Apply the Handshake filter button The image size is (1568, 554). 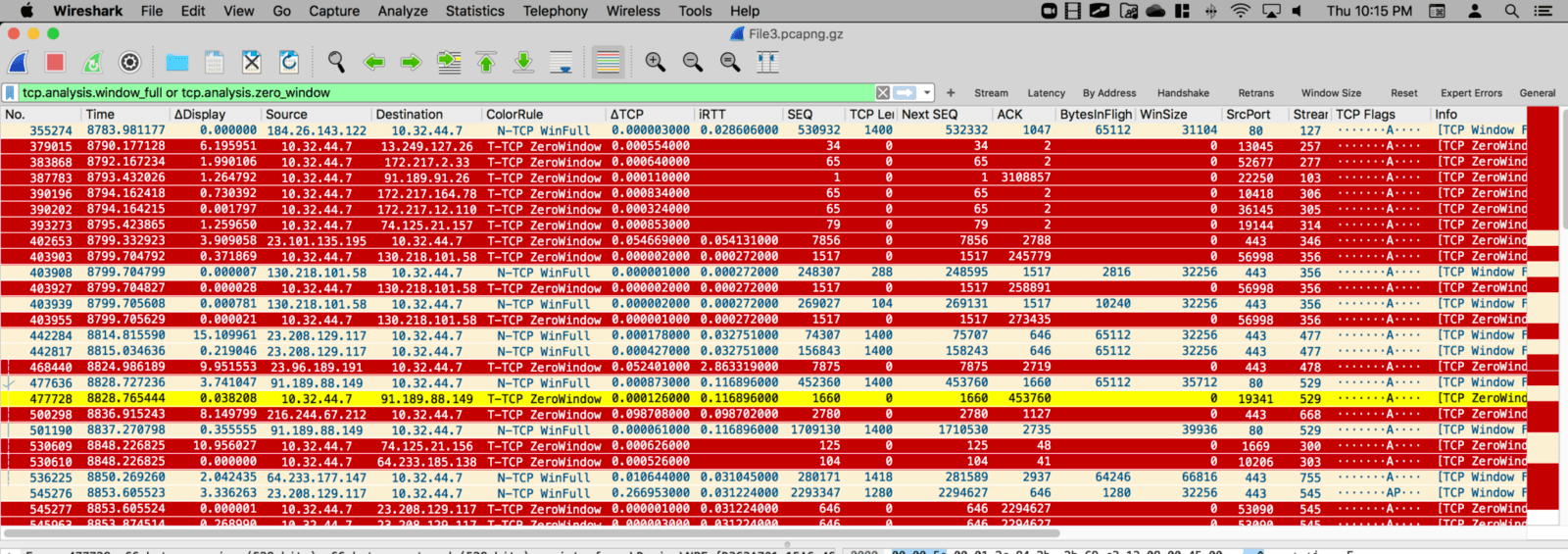click(1183, 93)
